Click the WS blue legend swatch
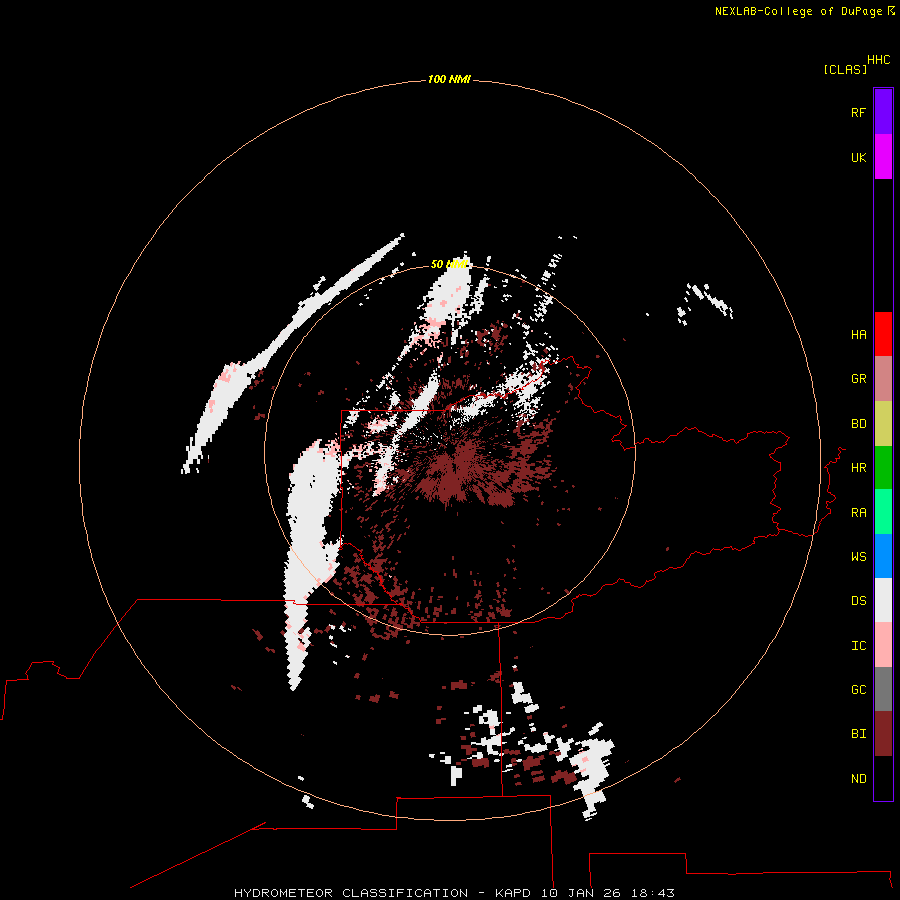The height and width of the screenshot is (900, 900). (883, 556)
